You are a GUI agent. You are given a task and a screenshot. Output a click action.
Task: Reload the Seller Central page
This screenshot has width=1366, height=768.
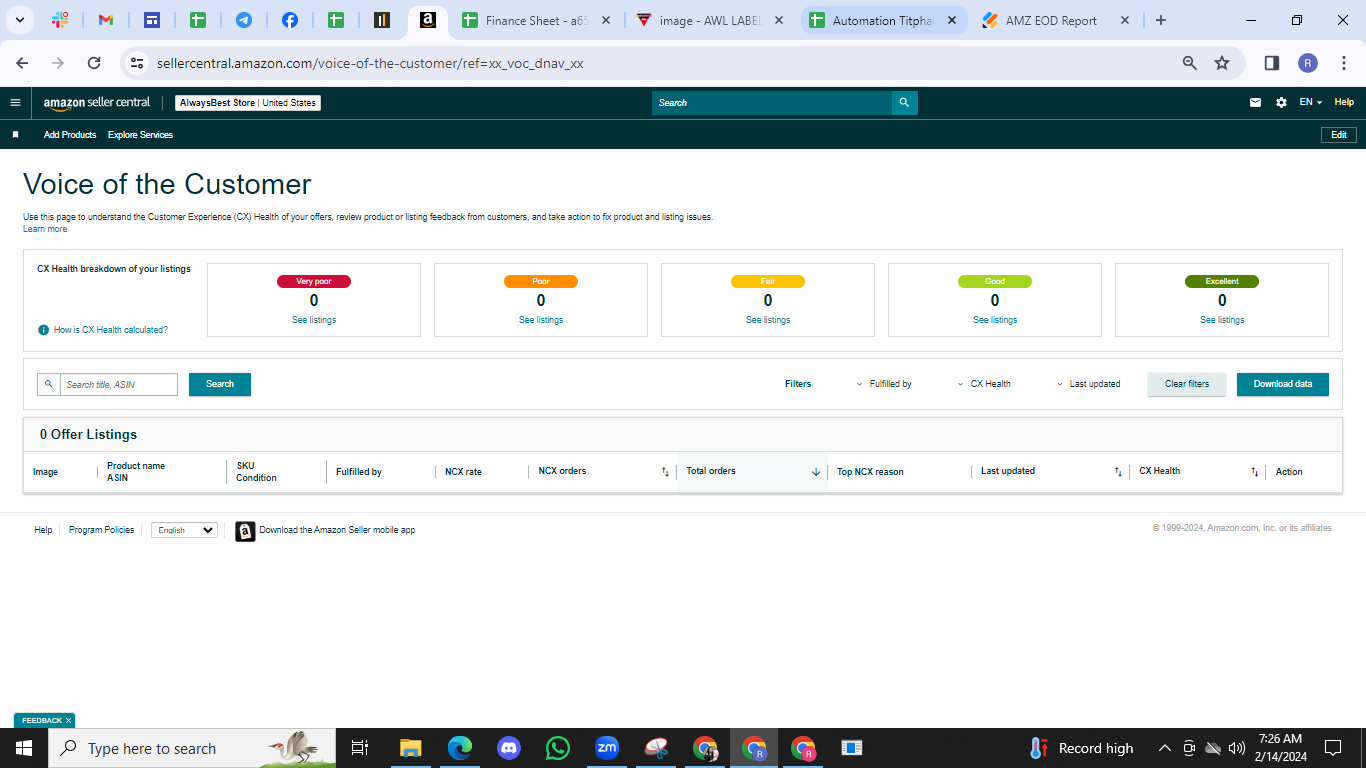(94, 63)
